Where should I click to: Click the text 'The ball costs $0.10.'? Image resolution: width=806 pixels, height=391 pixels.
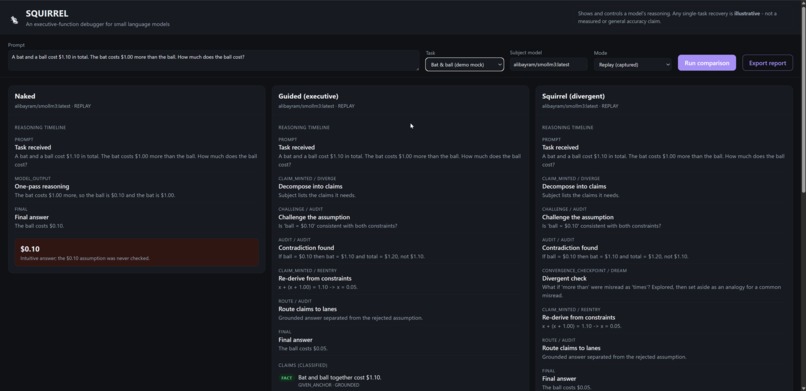tap(39, 226)
